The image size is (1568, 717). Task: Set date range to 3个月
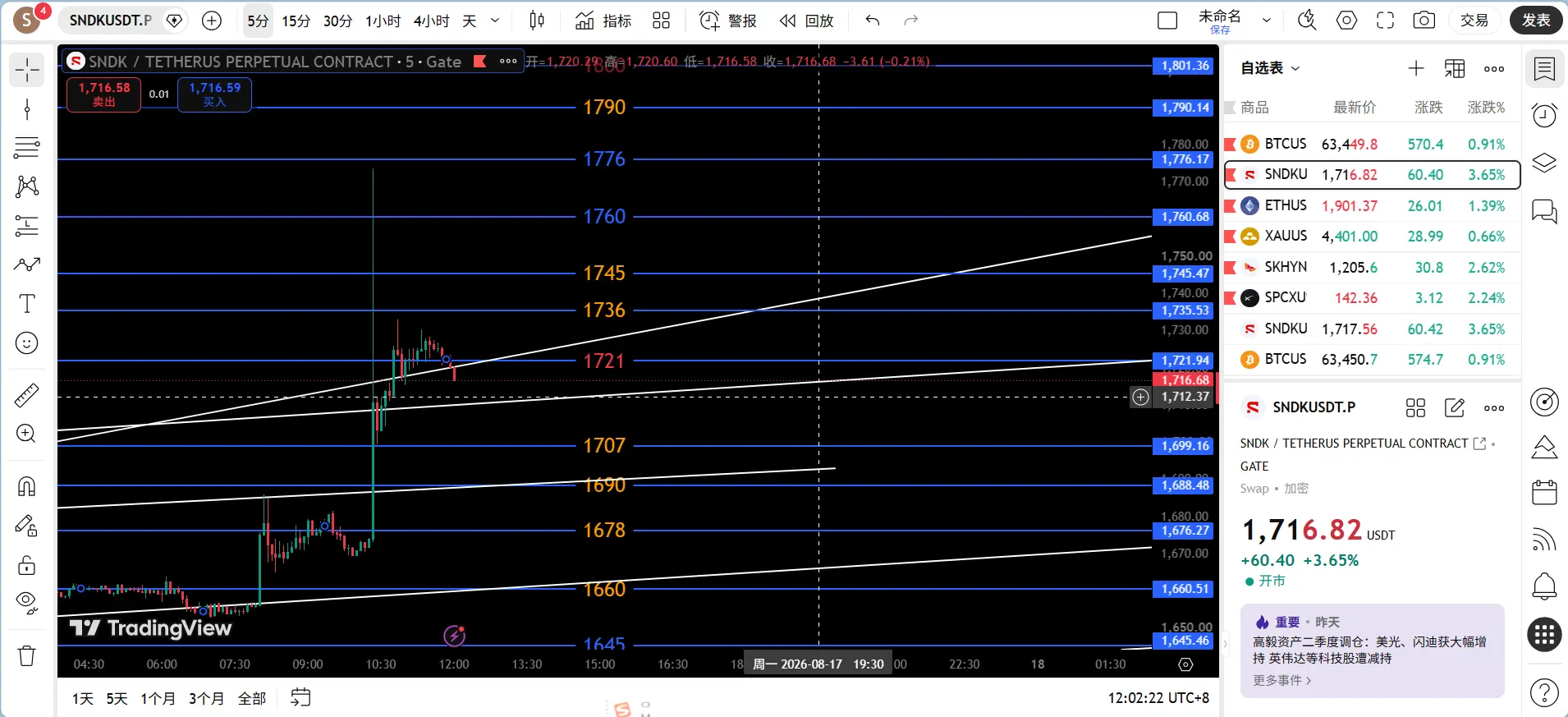coord(206,698)
